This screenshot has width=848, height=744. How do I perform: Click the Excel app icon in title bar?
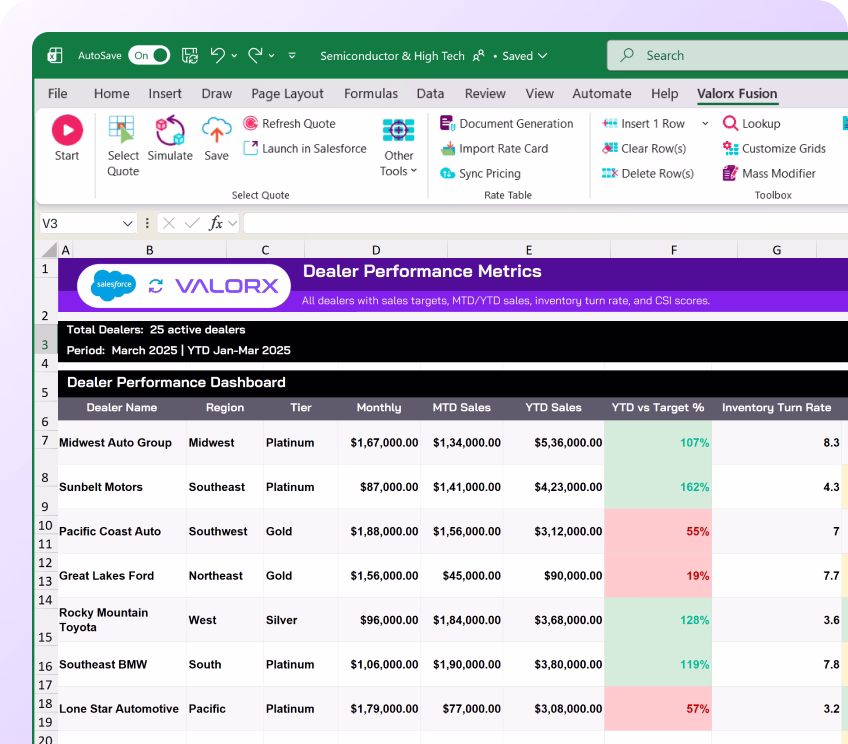pos(55,55)
